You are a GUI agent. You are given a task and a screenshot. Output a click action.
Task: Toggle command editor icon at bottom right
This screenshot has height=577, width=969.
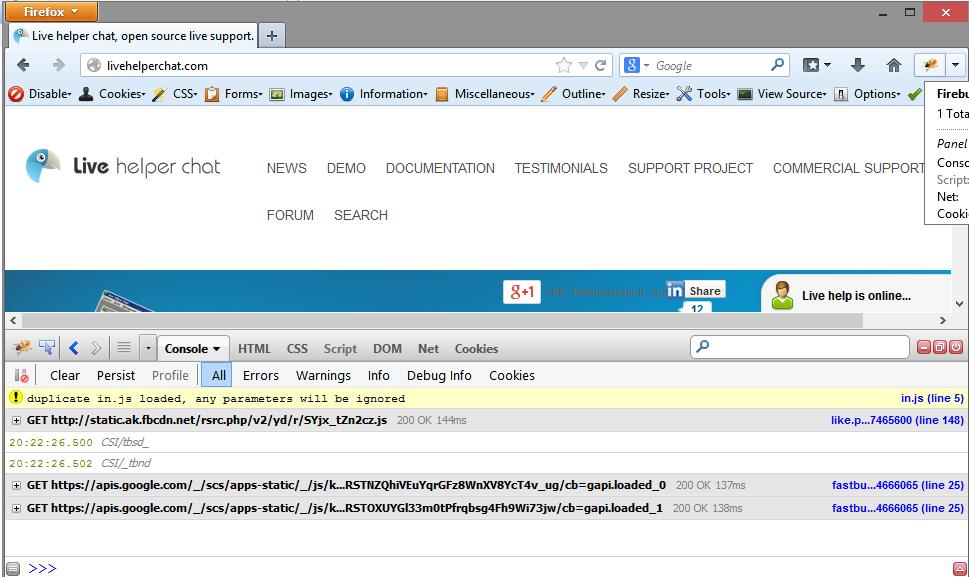tap(959, 568)
